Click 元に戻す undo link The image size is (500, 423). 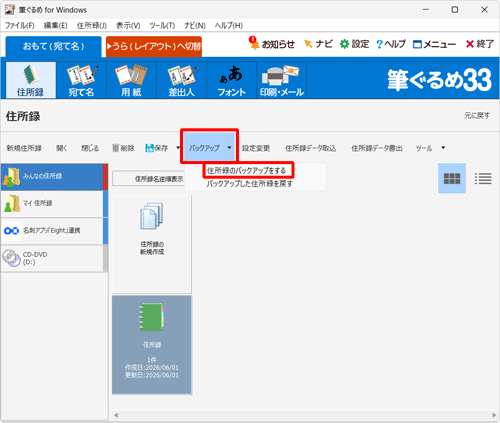click(x=477, y=116)
